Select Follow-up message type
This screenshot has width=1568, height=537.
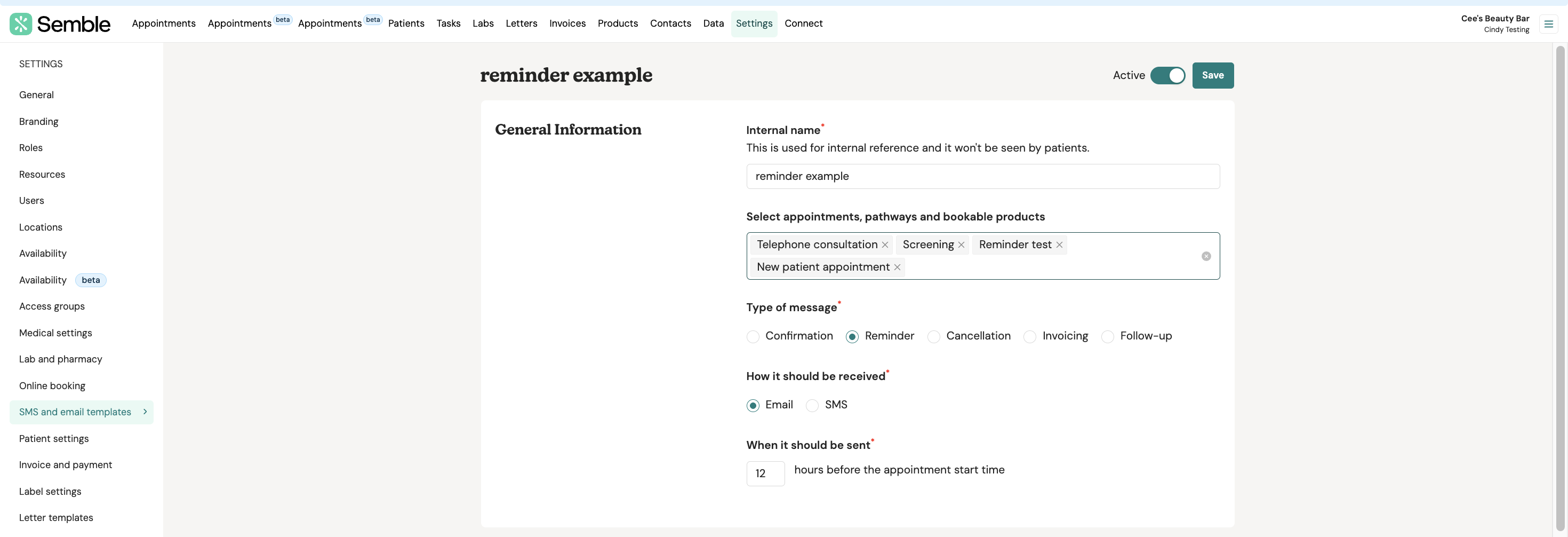click(1108, 337)
